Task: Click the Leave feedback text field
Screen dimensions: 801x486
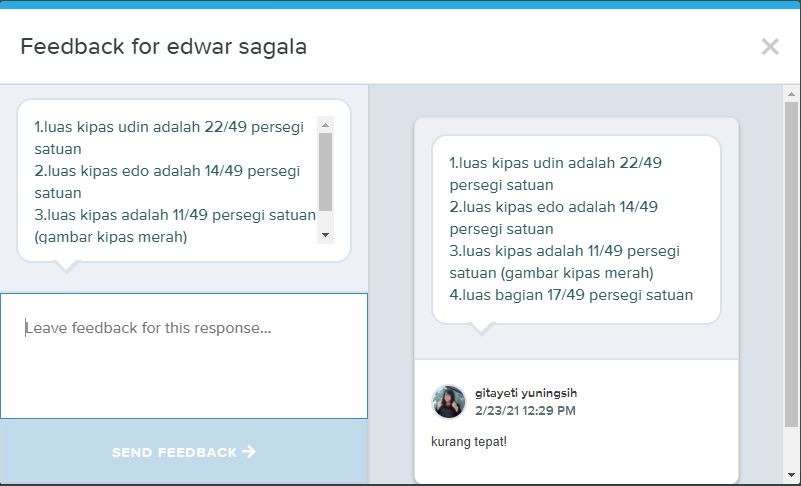Action: pos(183,356)
